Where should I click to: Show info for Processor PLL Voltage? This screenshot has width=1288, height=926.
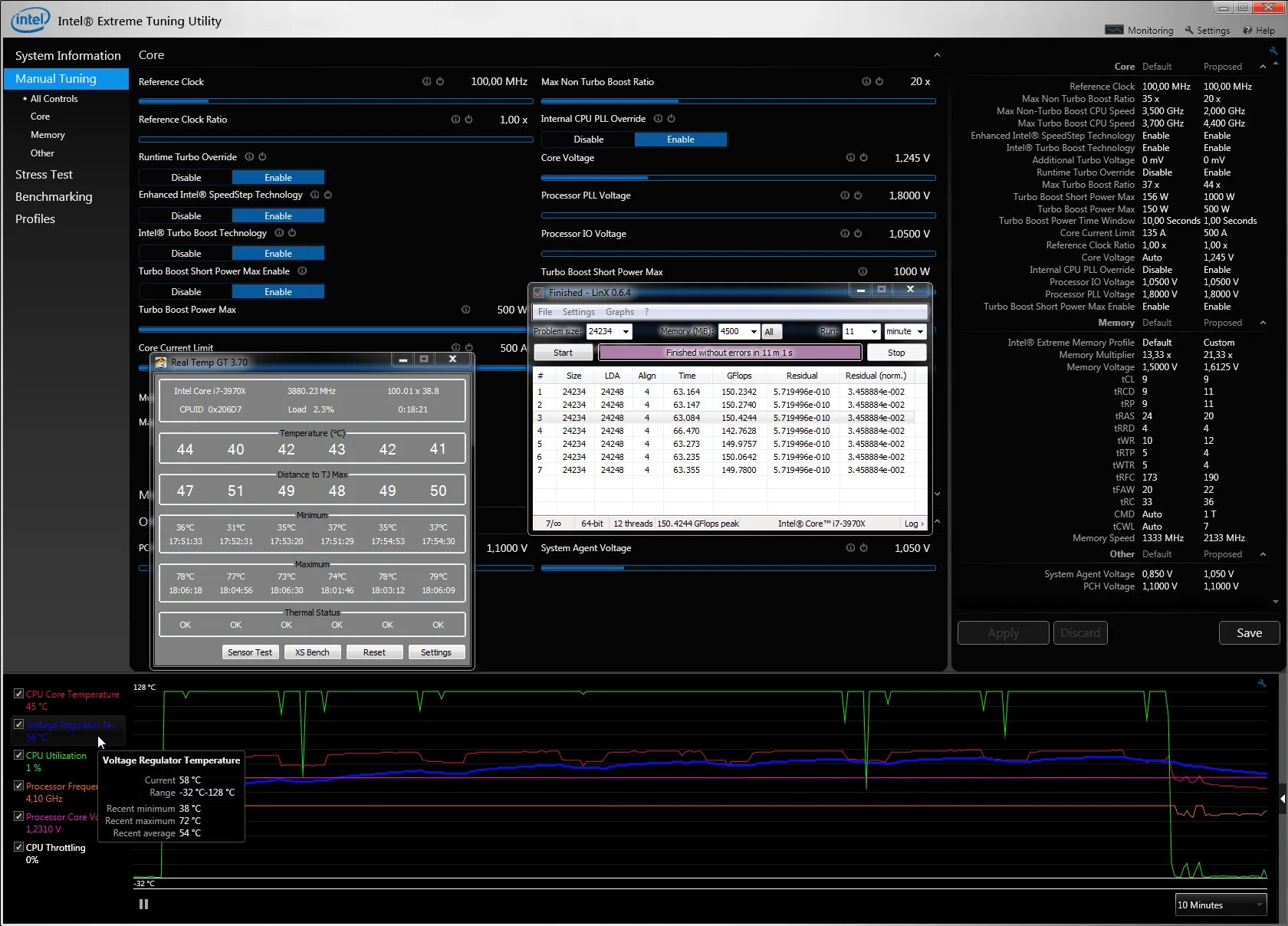pyautogui.click(x=845, y=195)
